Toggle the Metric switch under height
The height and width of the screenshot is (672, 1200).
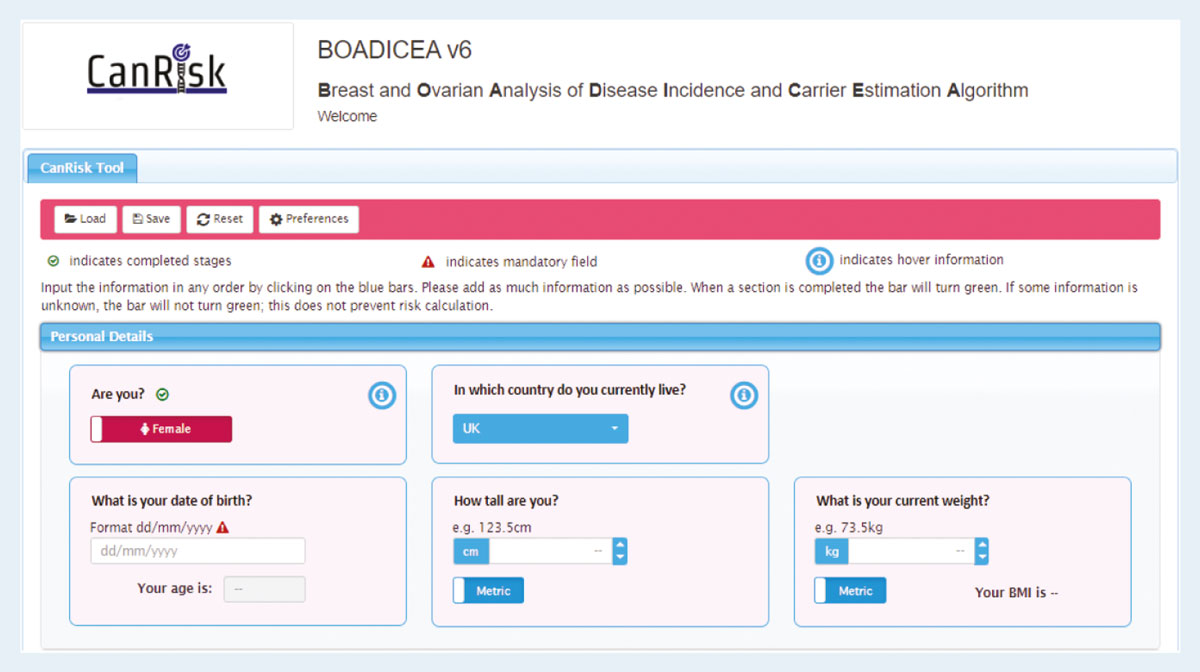tap(488, 591)
